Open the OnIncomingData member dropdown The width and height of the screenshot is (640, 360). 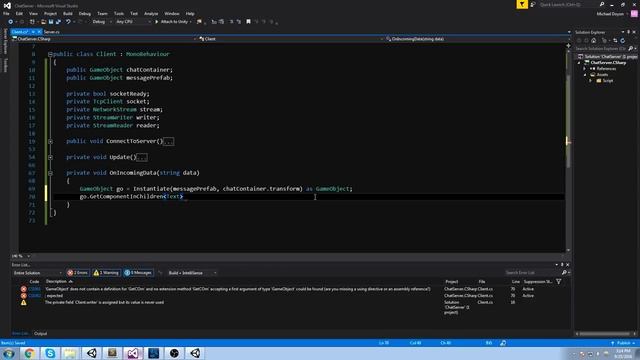click(477, 39)
